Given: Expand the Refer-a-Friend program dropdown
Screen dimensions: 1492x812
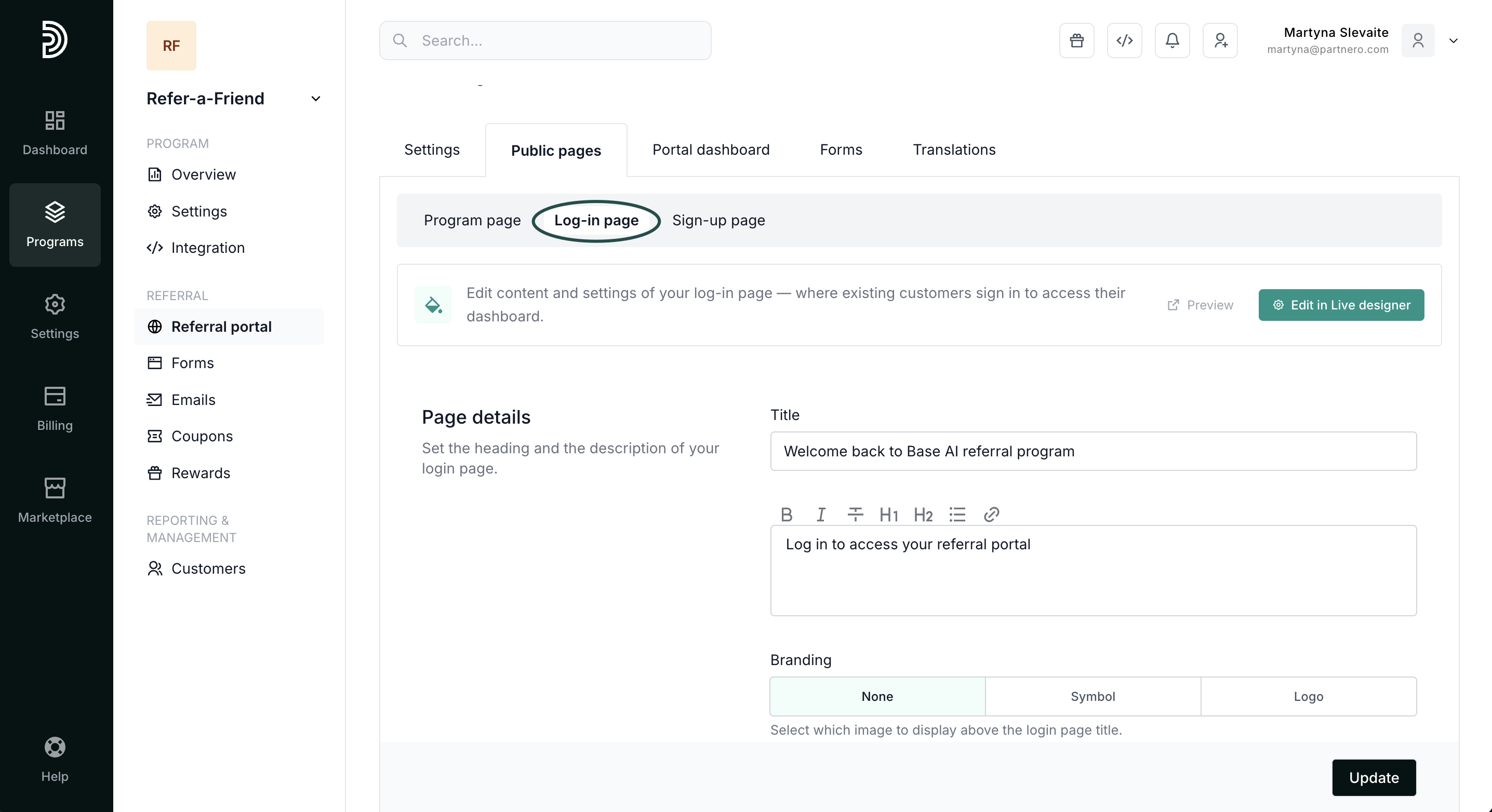Looking at the screenshot, I should pos(316,99).
